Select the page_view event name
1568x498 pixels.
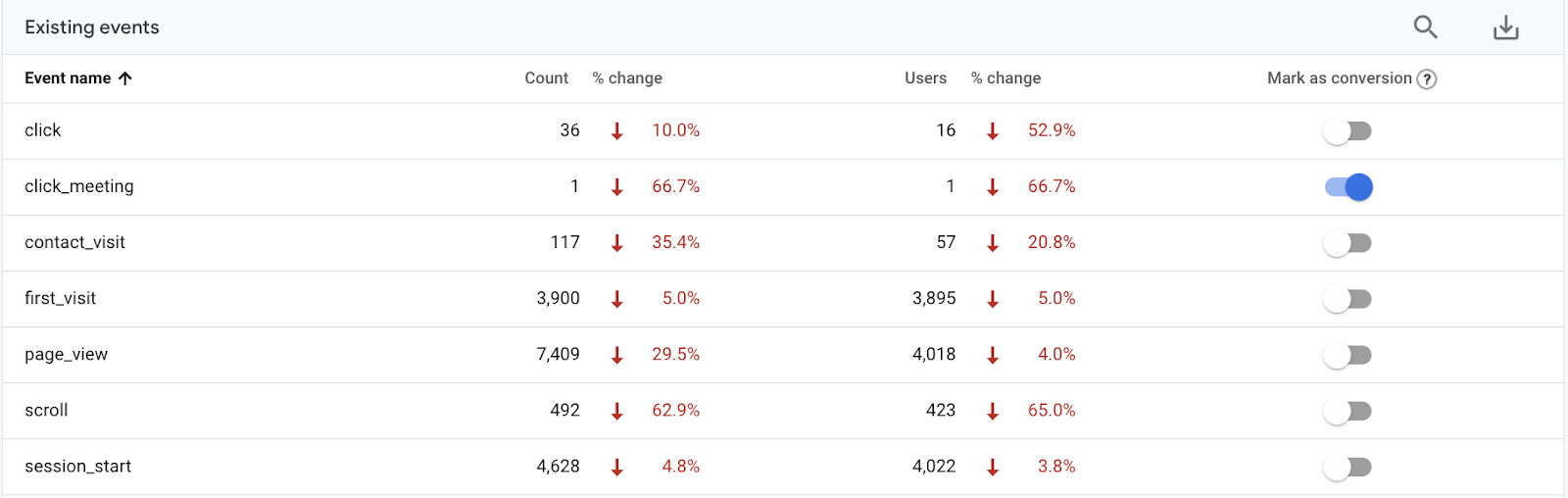(66, 354)
